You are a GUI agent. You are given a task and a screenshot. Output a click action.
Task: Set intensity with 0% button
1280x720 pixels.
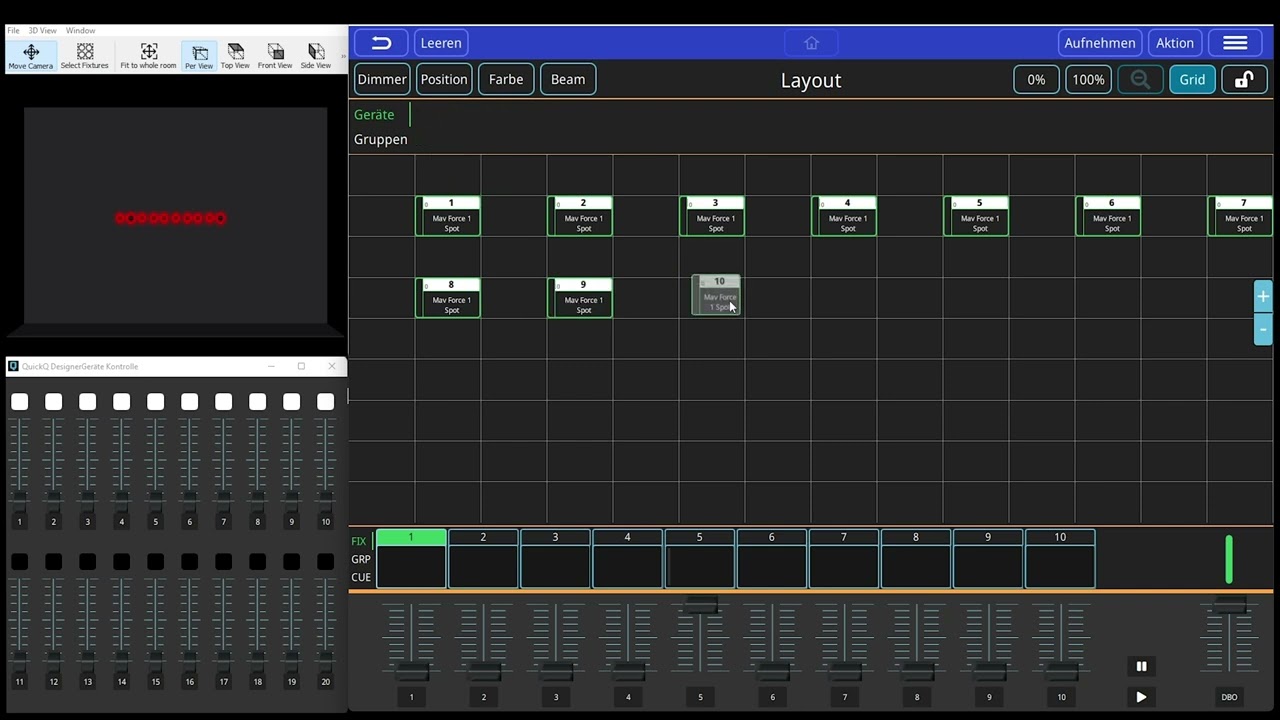[1036, 80]
